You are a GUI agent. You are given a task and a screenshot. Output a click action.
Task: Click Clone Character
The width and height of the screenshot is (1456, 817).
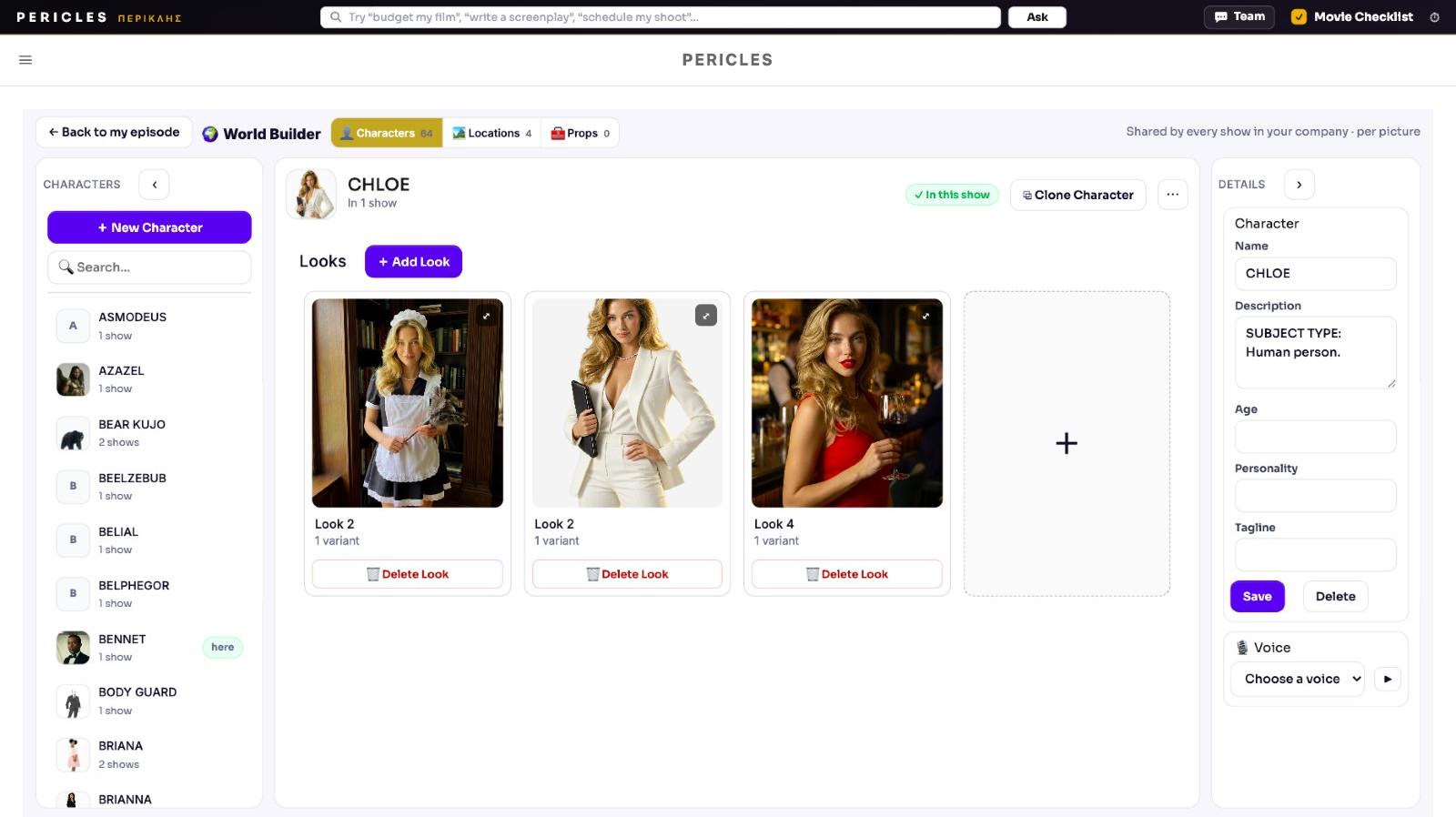[1077, 195]
